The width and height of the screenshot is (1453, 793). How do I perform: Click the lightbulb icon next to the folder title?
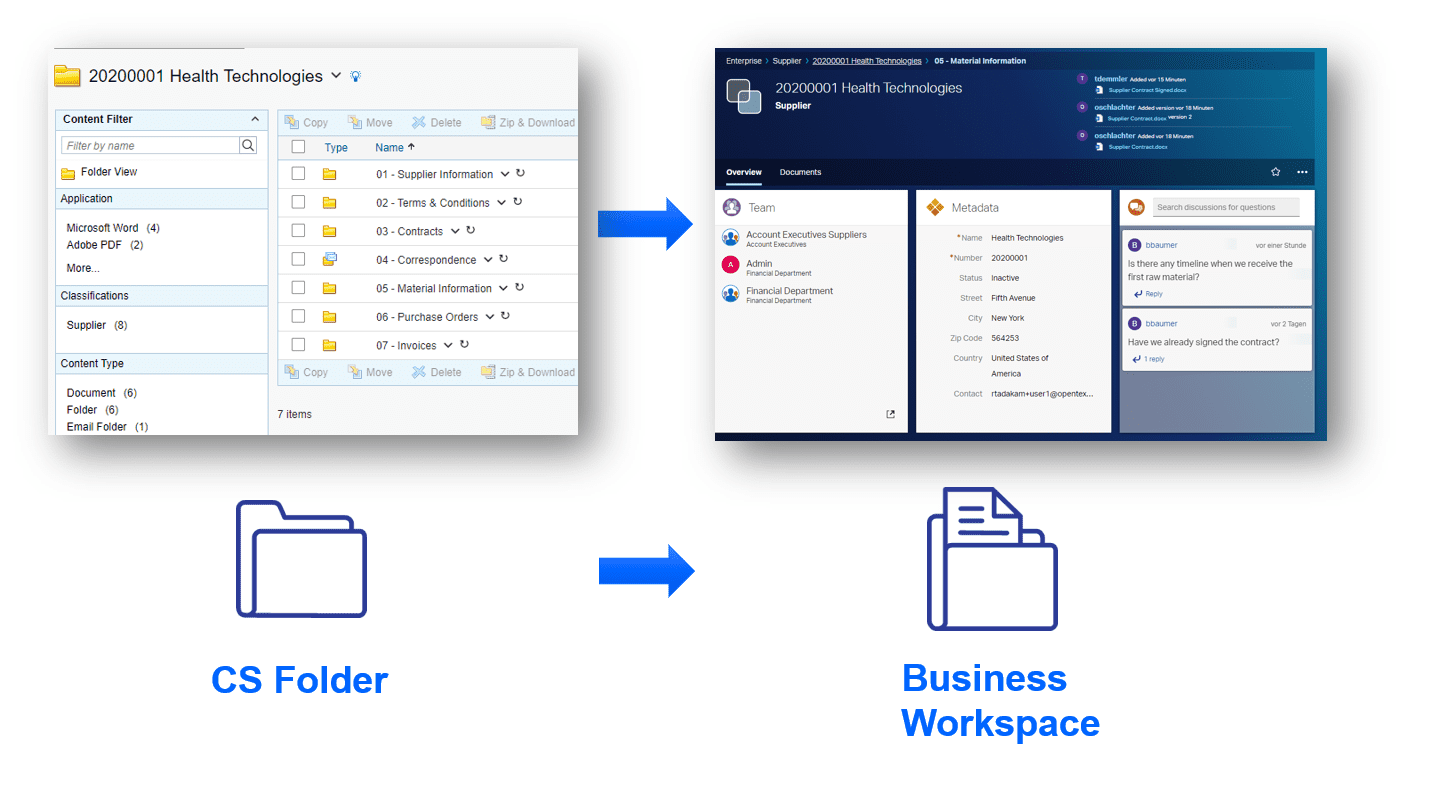click(x=355, y=76)
